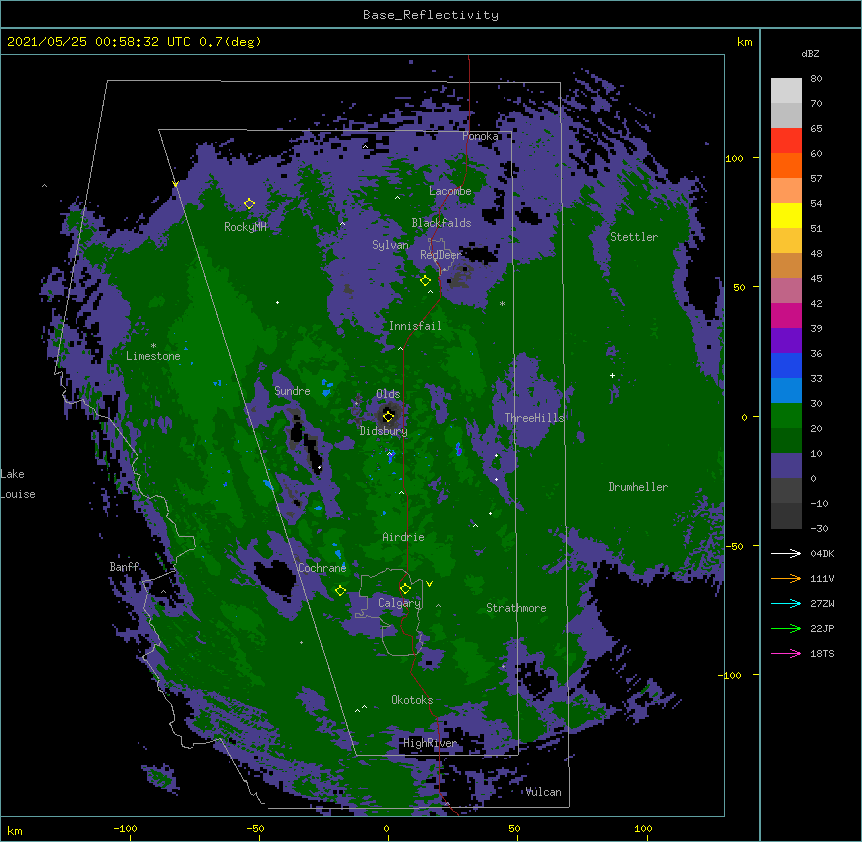
Task: Click the Innisfail town label
Action: tap(415, 326)
